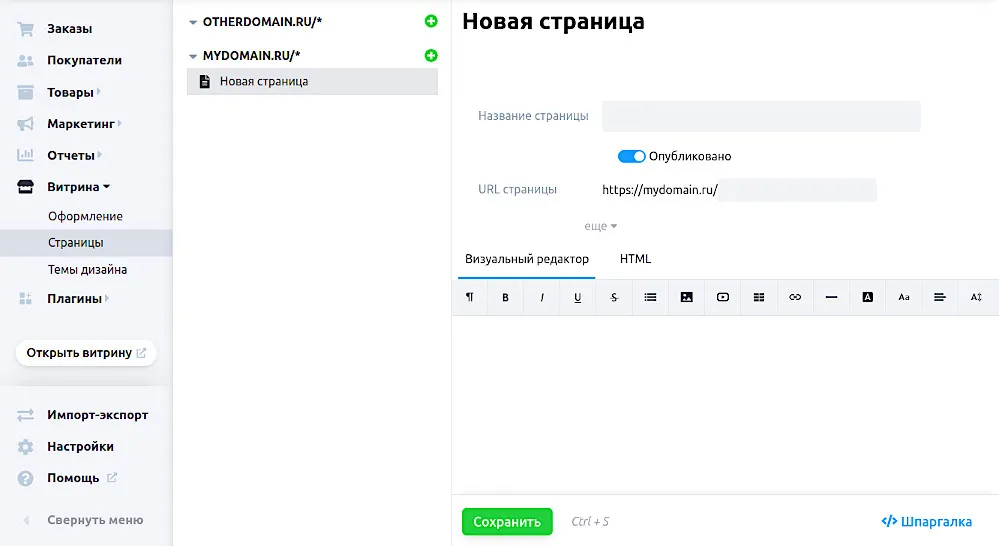
Task: Click inside the visual editor text area
Action: [725, 405]
